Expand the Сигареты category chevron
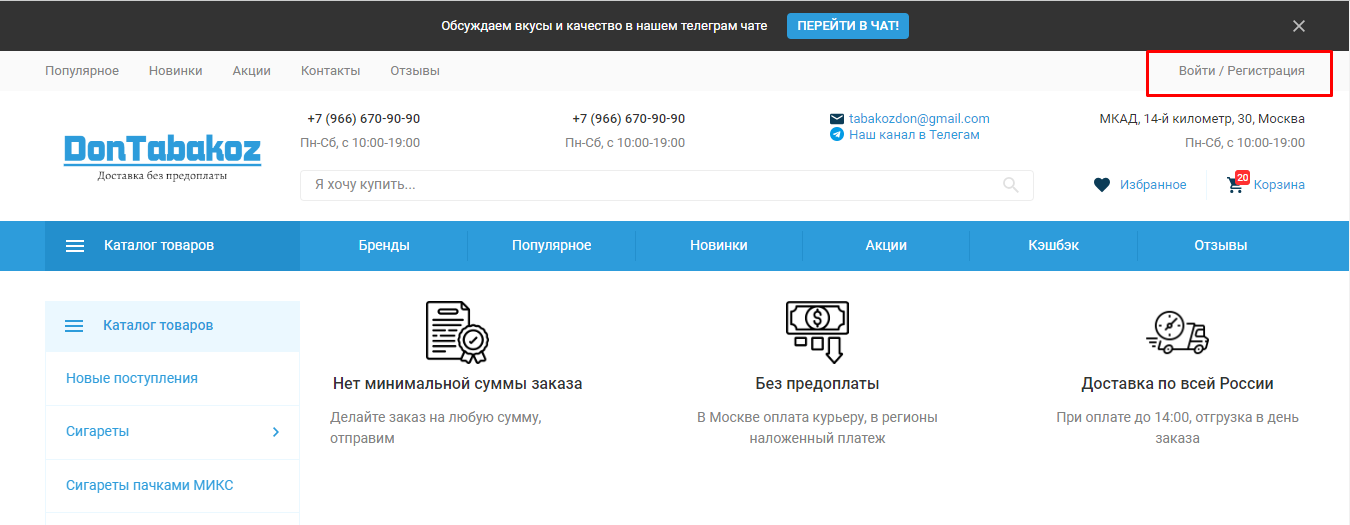The image size is (1350, 525). pos(276,432)
